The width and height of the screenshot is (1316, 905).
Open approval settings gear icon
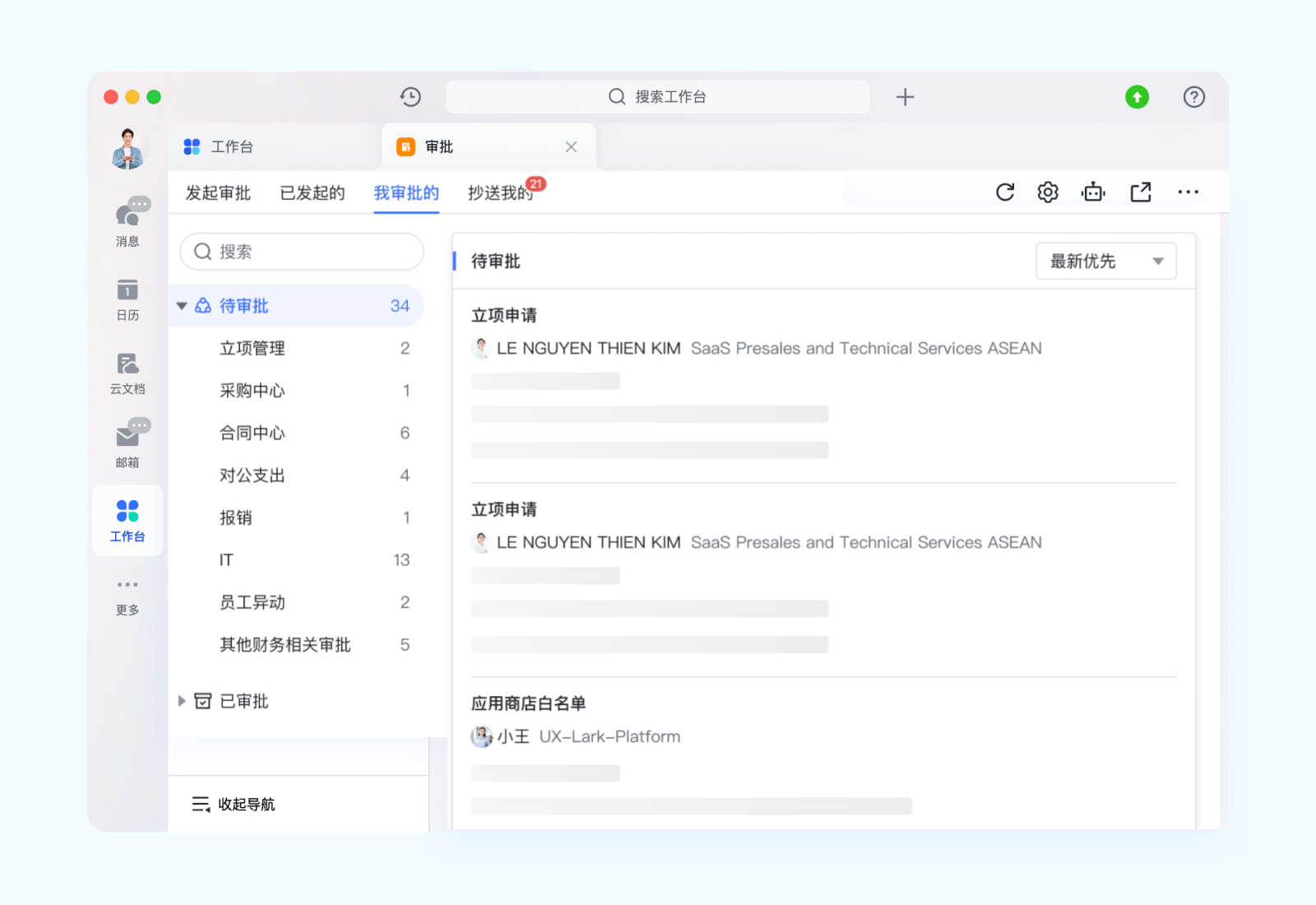[1047, 193]
